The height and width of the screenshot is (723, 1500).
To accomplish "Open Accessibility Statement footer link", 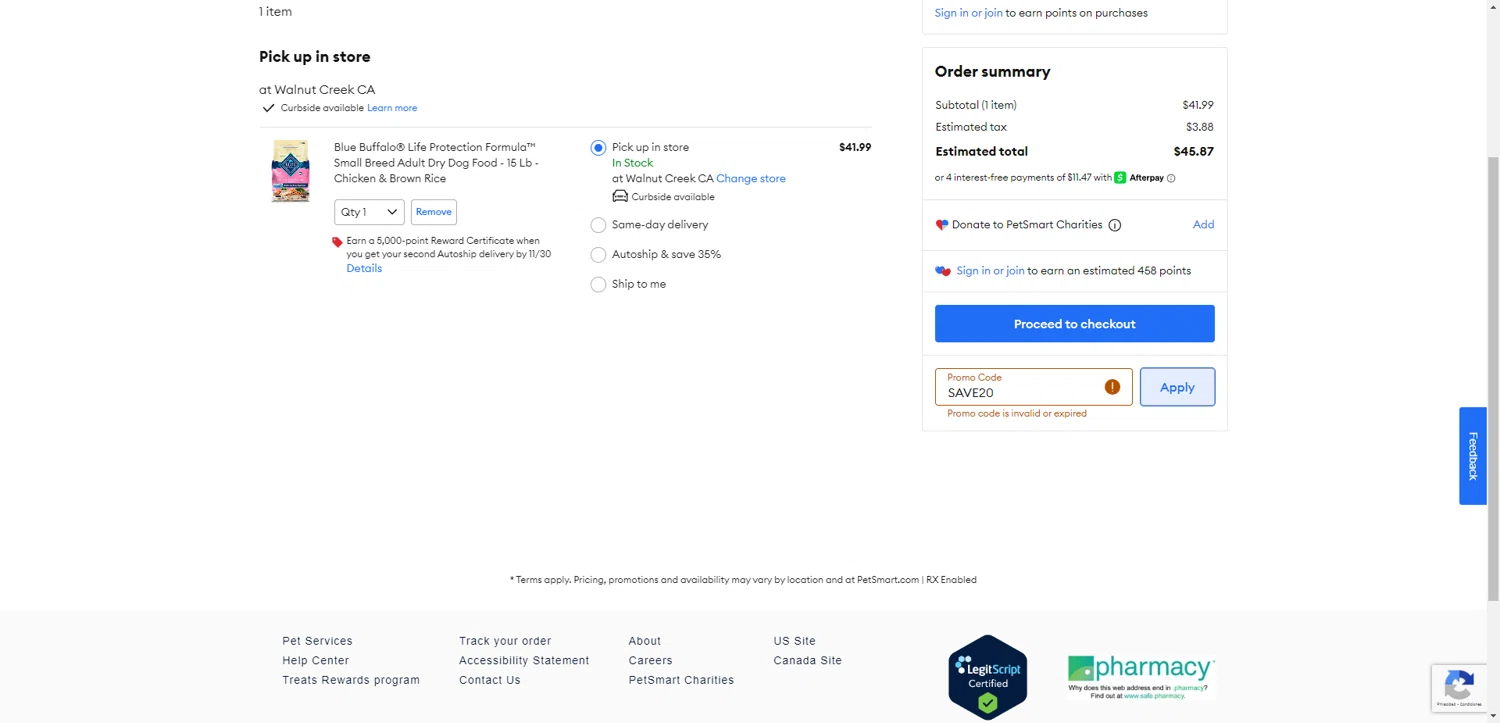I will pyautogui.click(x=524, y=661).
